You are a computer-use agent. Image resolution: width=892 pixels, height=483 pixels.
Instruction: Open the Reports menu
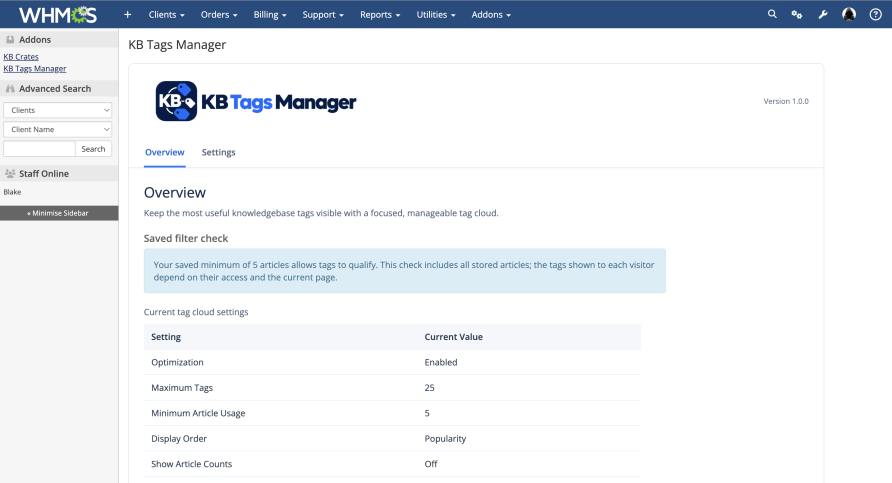click(x=380, y=15)
